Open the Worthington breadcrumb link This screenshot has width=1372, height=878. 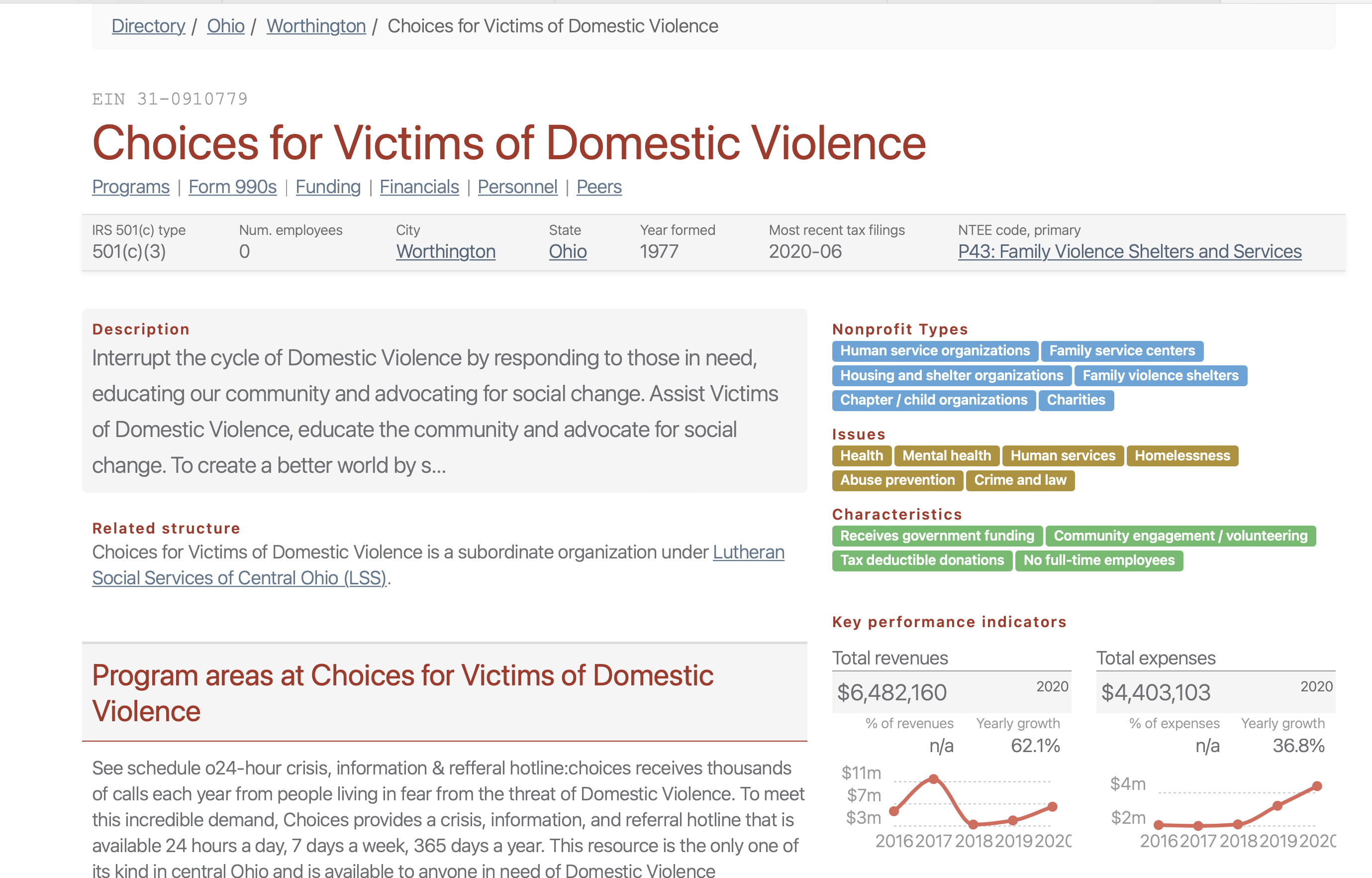(316, 26)
